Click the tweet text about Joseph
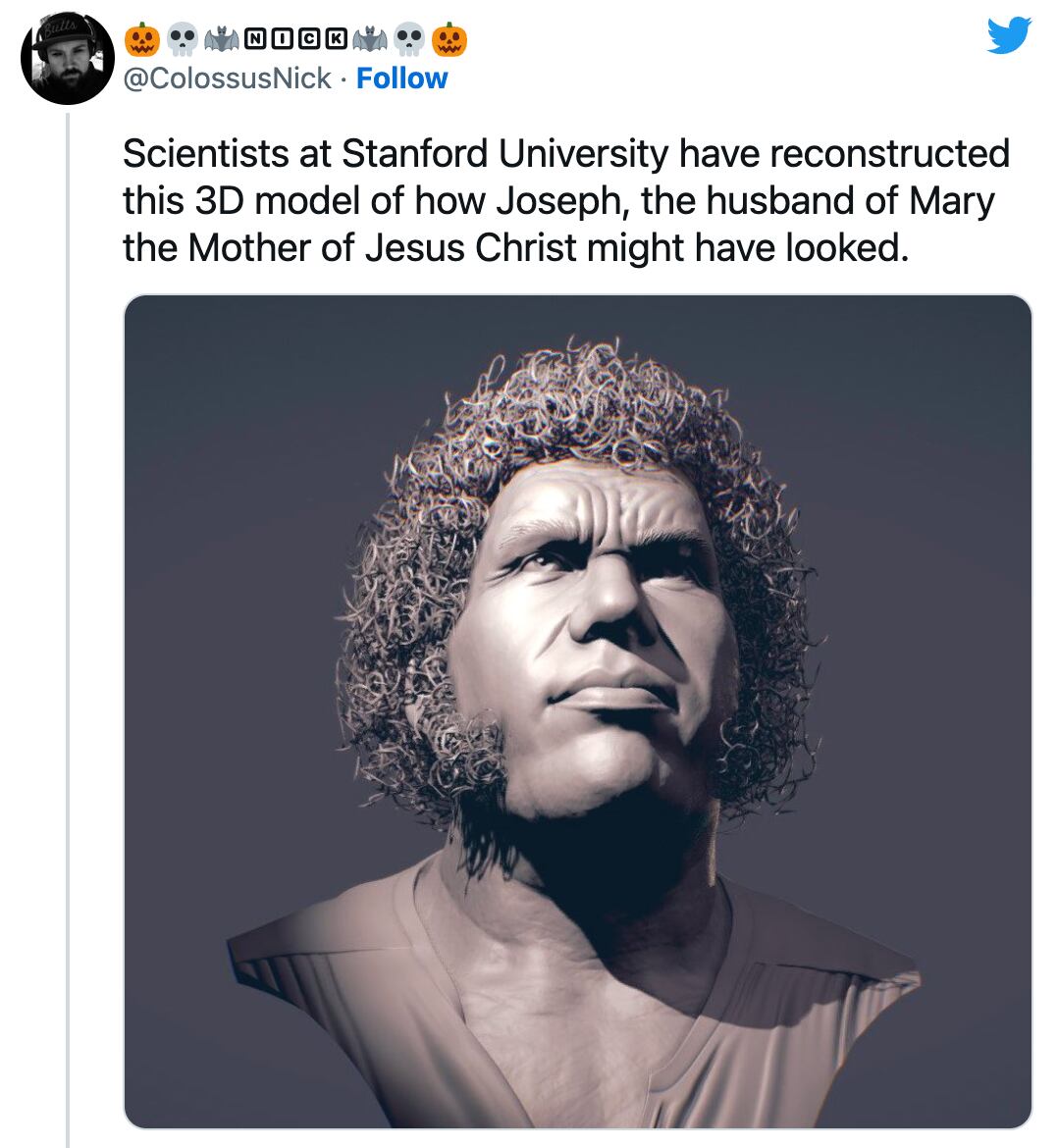Viewport: 1058px width, 1148px height. [565, 201]
